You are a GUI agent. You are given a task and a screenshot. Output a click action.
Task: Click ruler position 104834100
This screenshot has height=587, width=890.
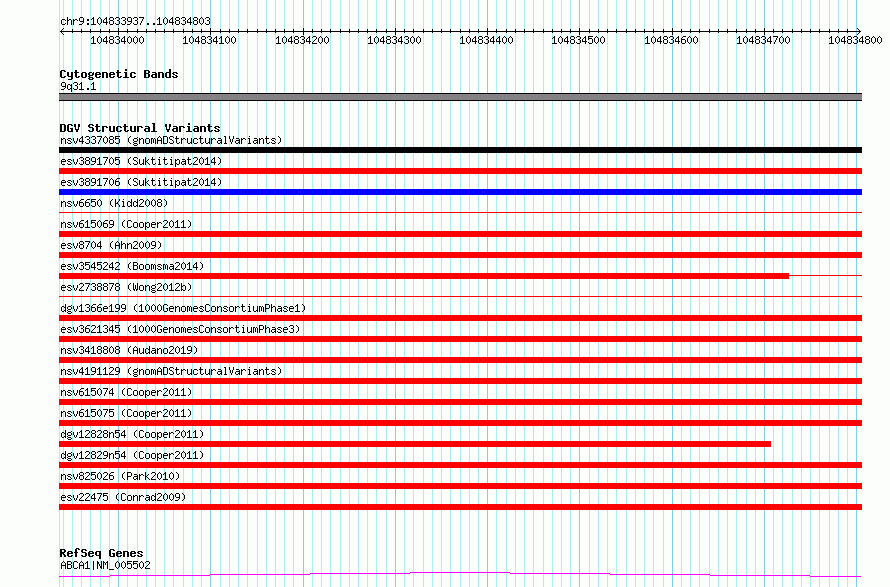pyautogui.click(x=209, y=40)
